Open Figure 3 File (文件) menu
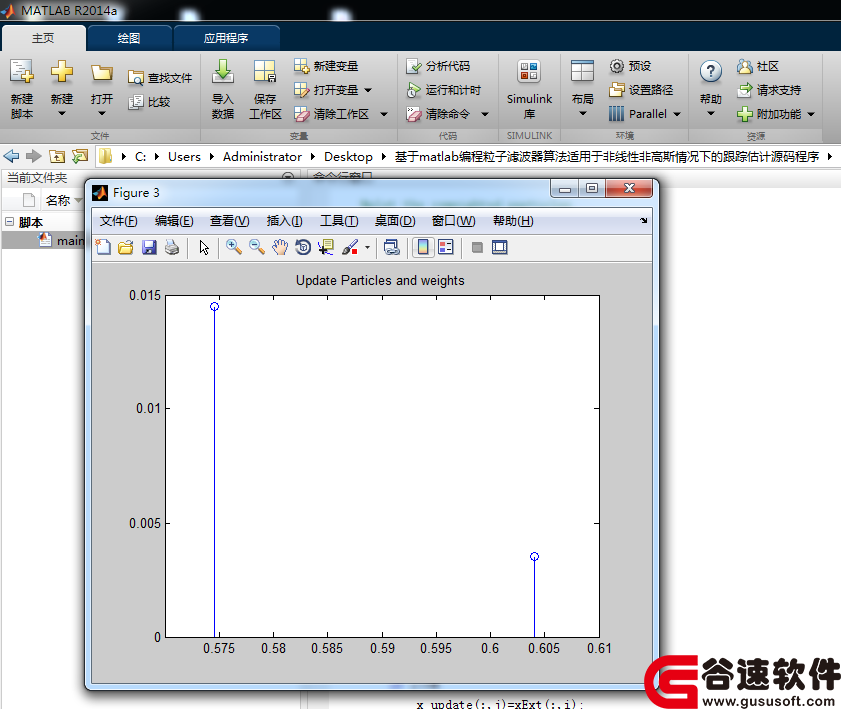The height and width of the screenshot is (709, 841). point(119,221)
